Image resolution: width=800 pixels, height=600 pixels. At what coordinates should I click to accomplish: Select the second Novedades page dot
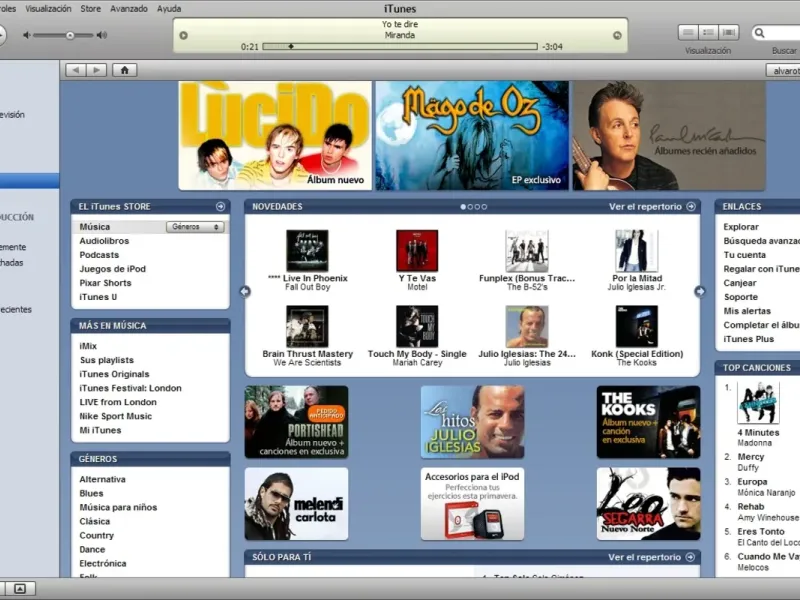(470, 207)
